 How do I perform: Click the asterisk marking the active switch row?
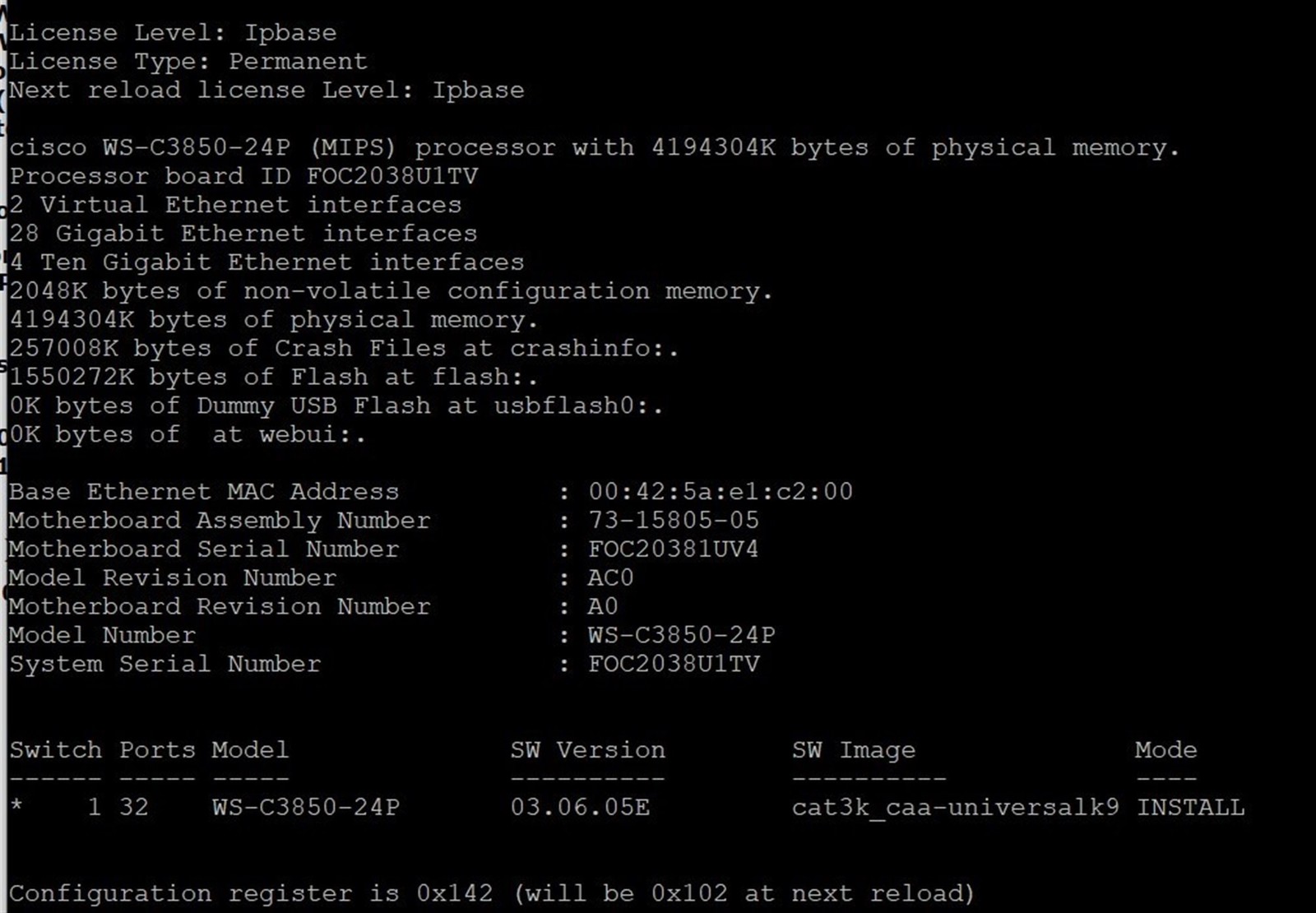pyautogui.click(x=16, y=806)
